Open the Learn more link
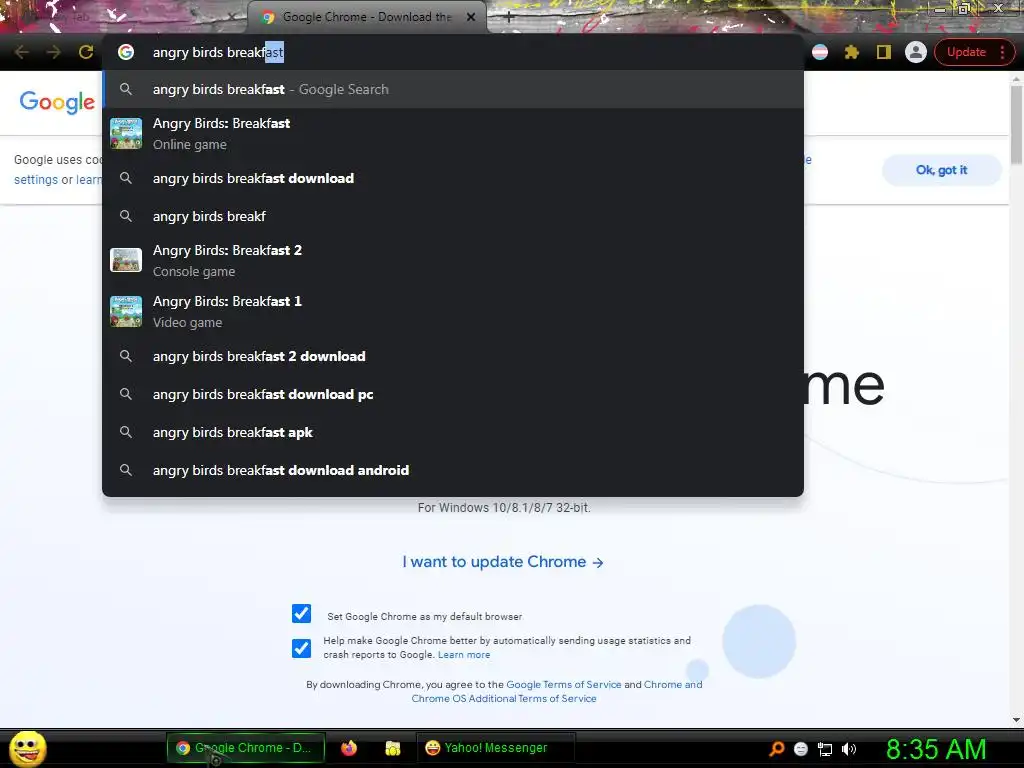This screenshot has height=768, width=1024. pos(464,655)
